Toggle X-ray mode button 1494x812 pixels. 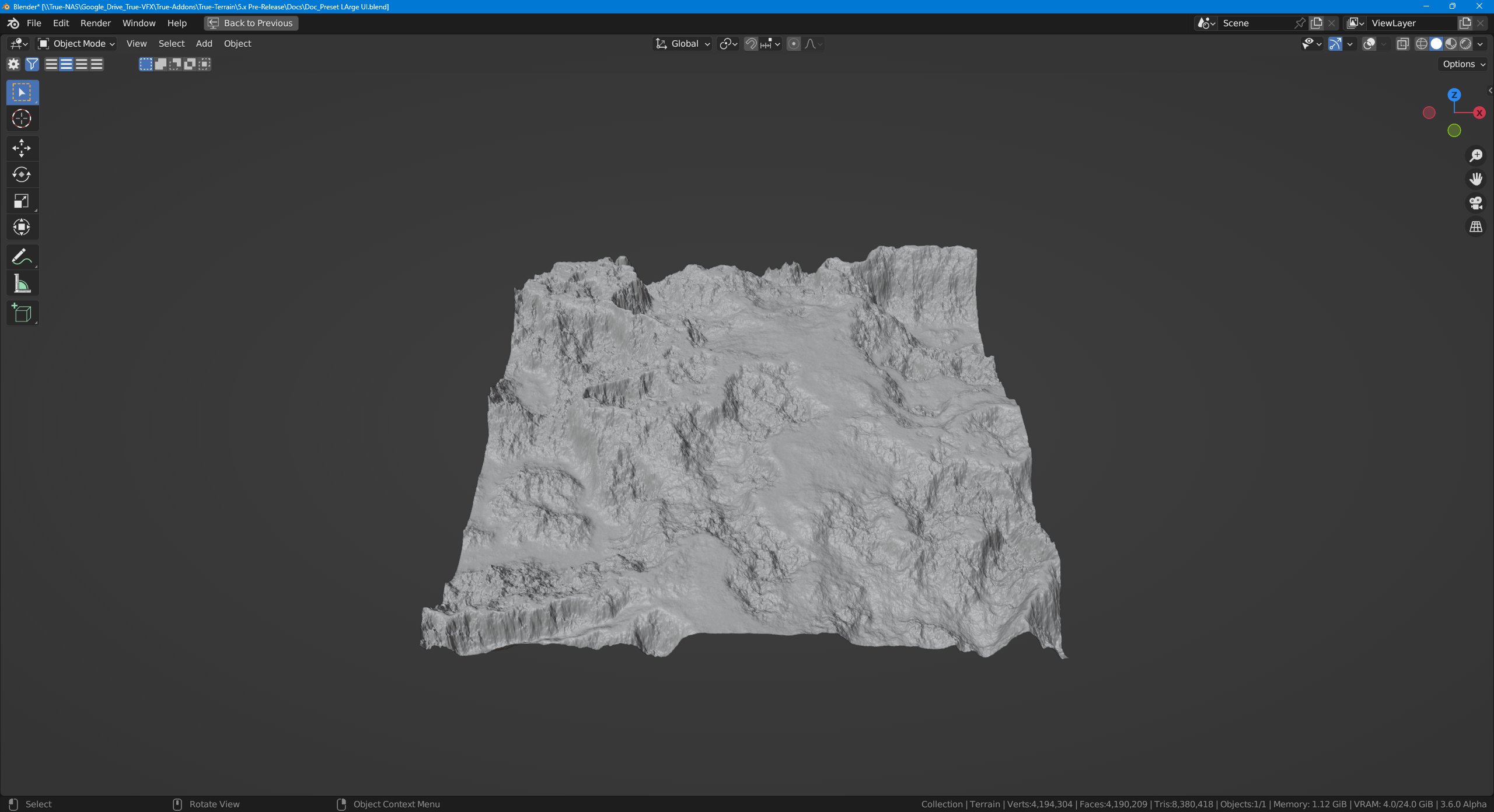coord(1402,44)
